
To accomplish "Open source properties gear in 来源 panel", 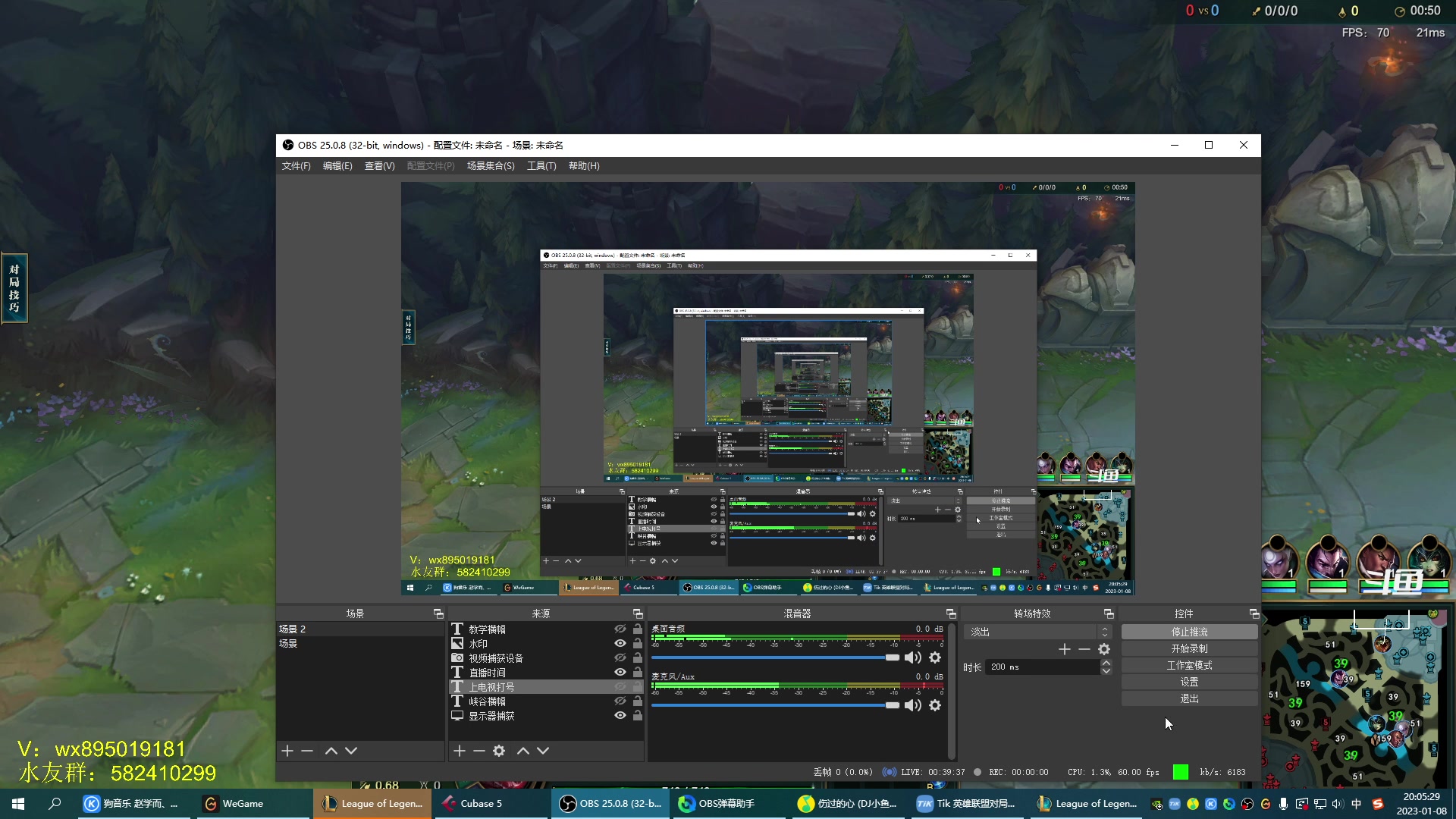I will pyautogui.click(x=499, y=751).
